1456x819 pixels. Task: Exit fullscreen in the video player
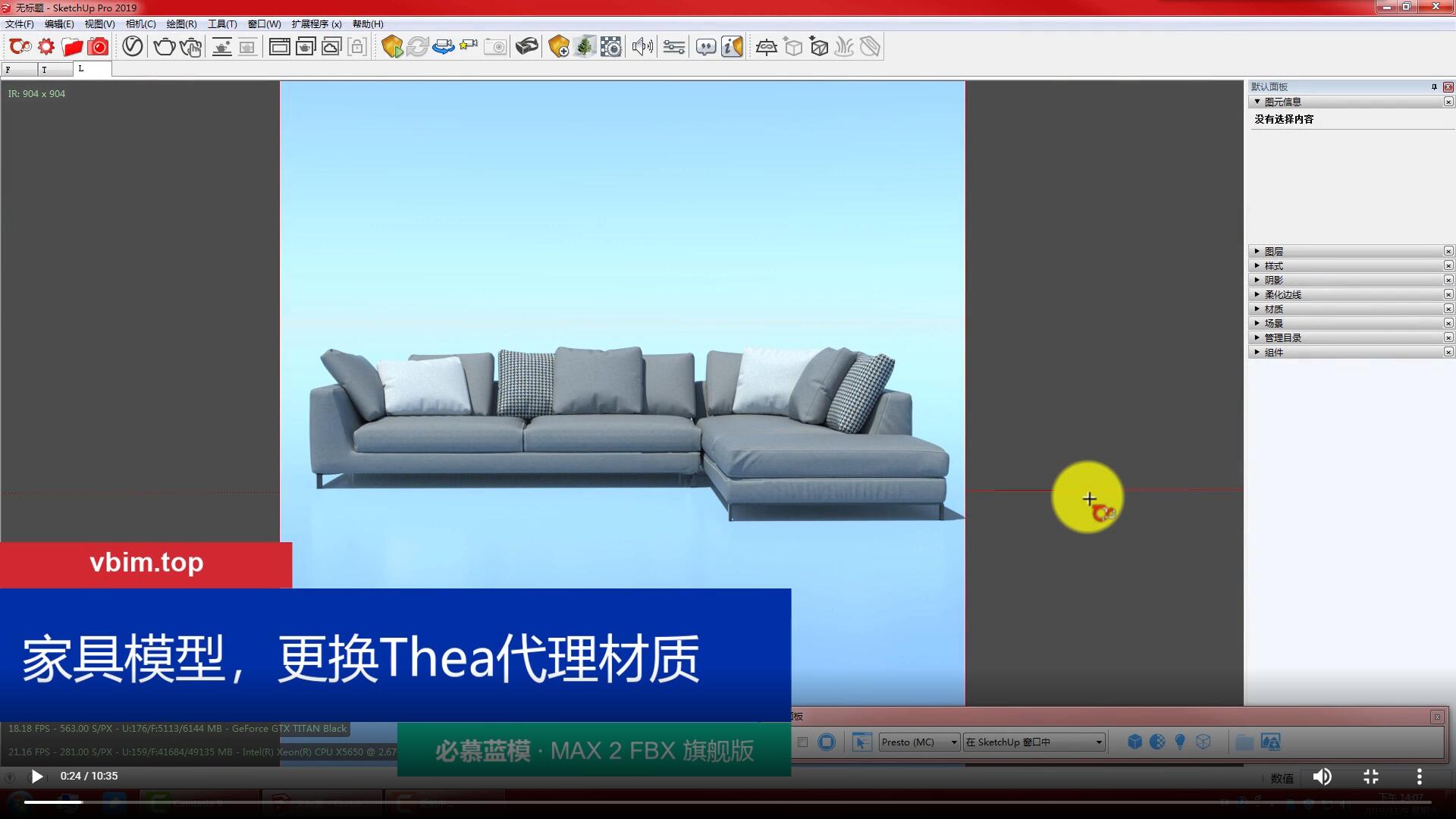coord(1371,777)
